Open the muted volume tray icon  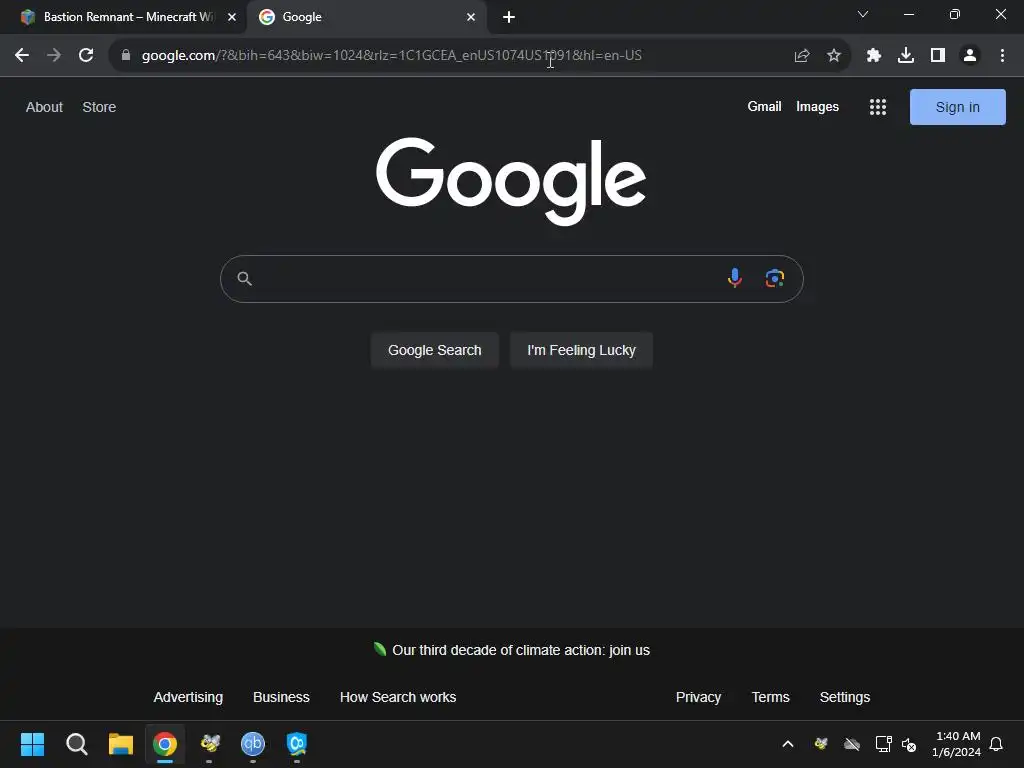pos(909,744)
